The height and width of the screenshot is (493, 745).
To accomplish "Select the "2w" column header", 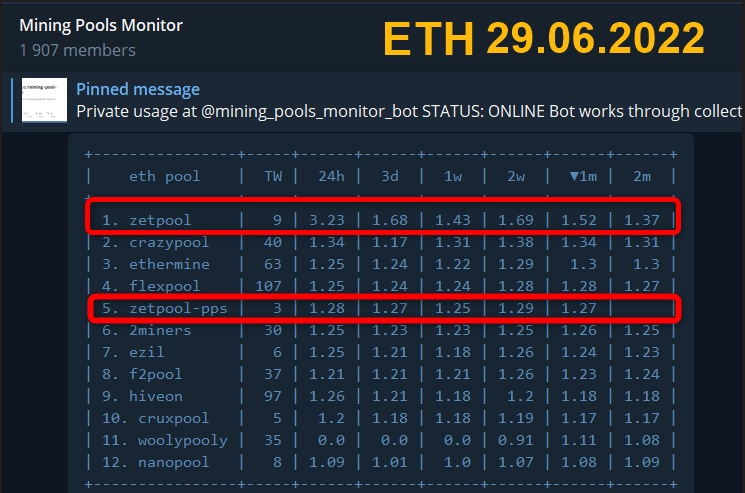I will 514,176.
